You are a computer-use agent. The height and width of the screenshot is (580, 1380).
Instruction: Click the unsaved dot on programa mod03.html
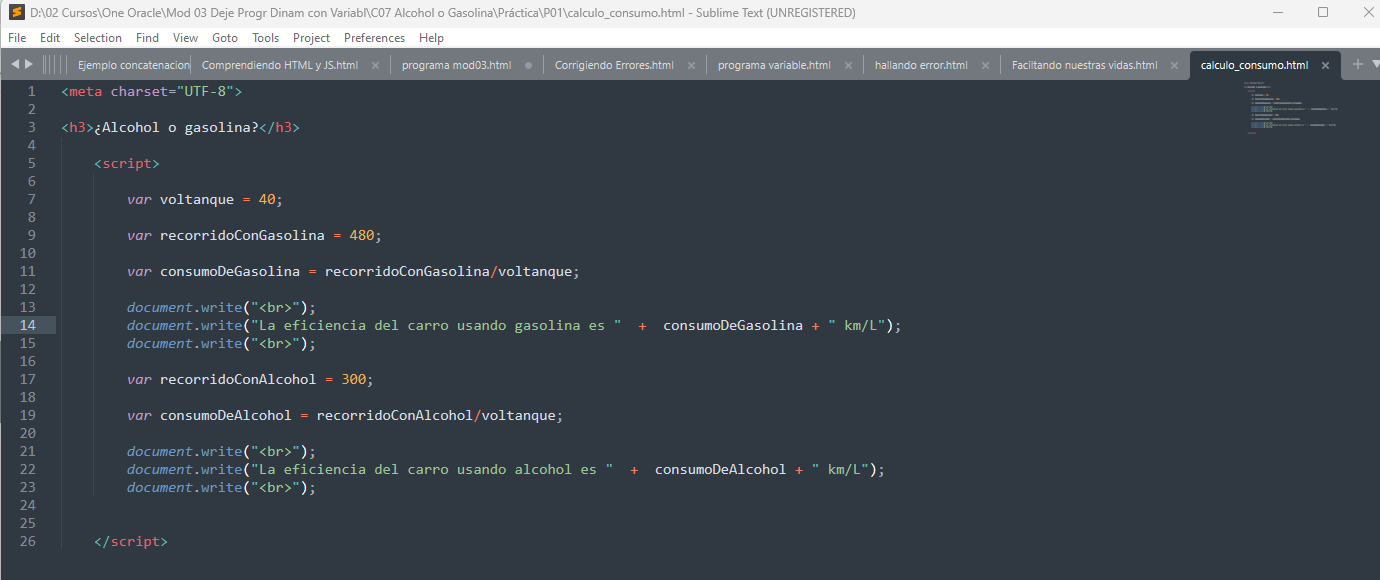pyautogui.click(x=528, y=65)
